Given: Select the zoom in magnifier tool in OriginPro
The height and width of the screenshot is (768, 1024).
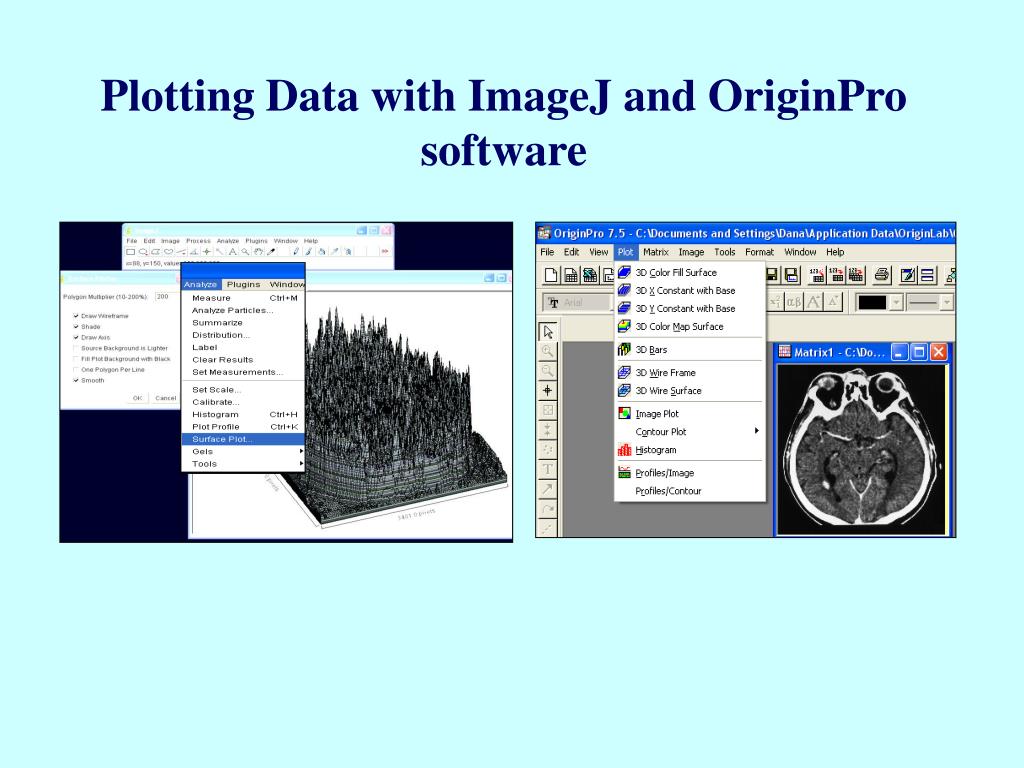Looking at the screenshot, I should [547, 351].
